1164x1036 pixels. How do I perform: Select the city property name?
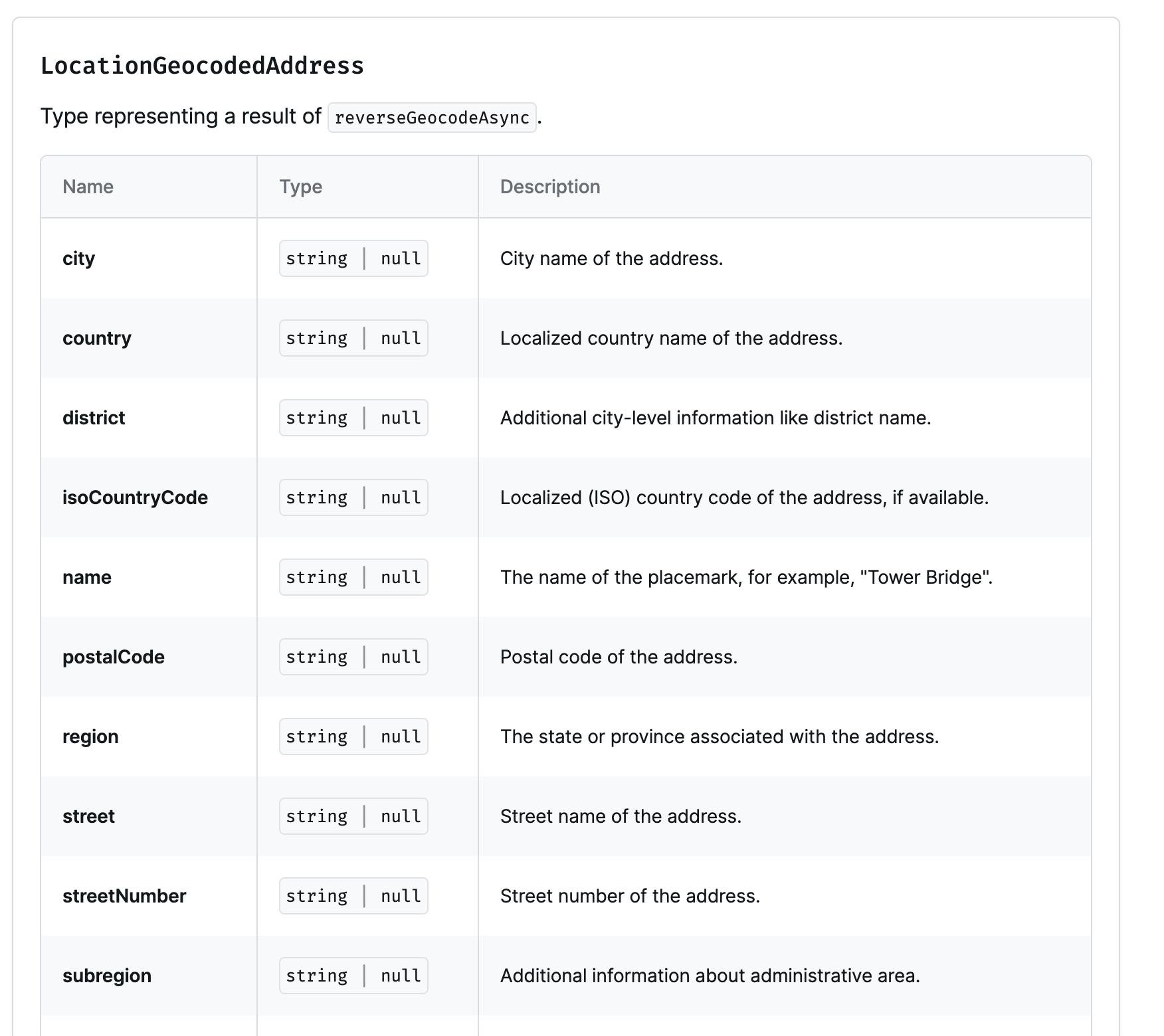point(78,258)
